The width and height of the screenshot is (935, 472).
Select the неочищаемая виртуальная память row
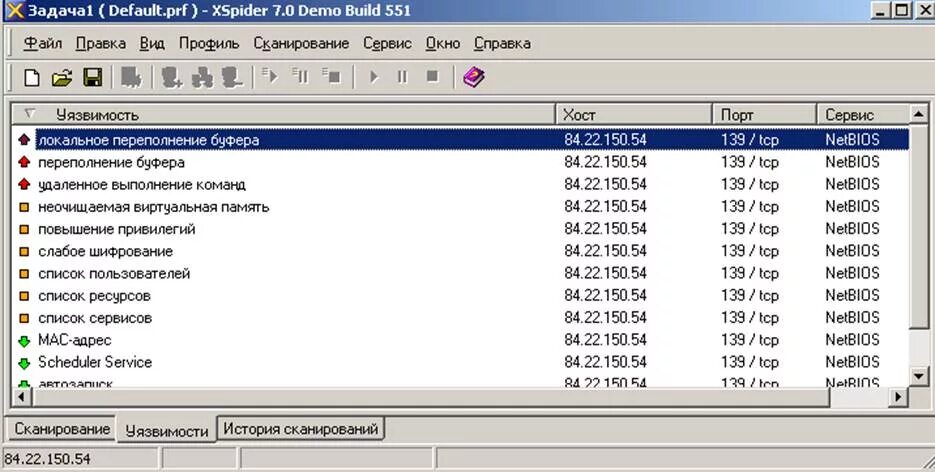[461, 207]
